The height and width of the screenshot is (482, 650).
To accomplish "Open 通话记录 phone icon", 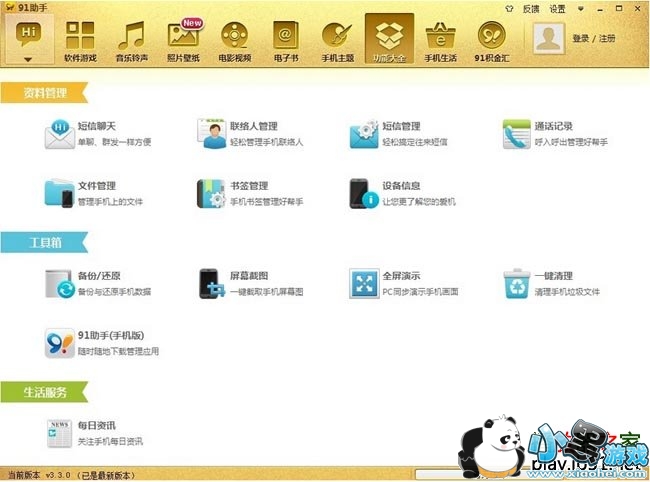I will click(517, 134).
